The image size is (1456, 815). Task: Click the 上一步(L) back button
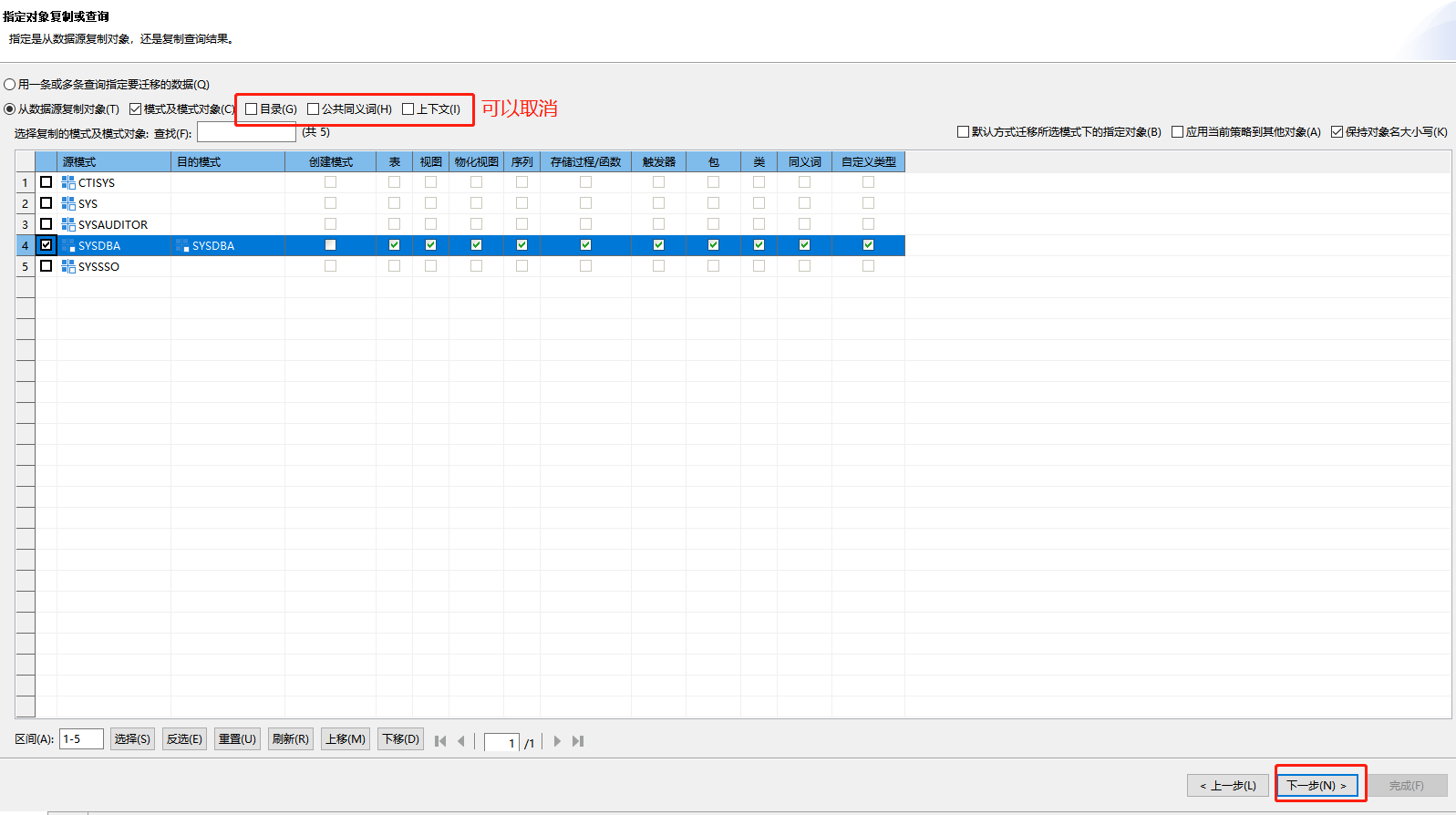(x=1227, y=785)
